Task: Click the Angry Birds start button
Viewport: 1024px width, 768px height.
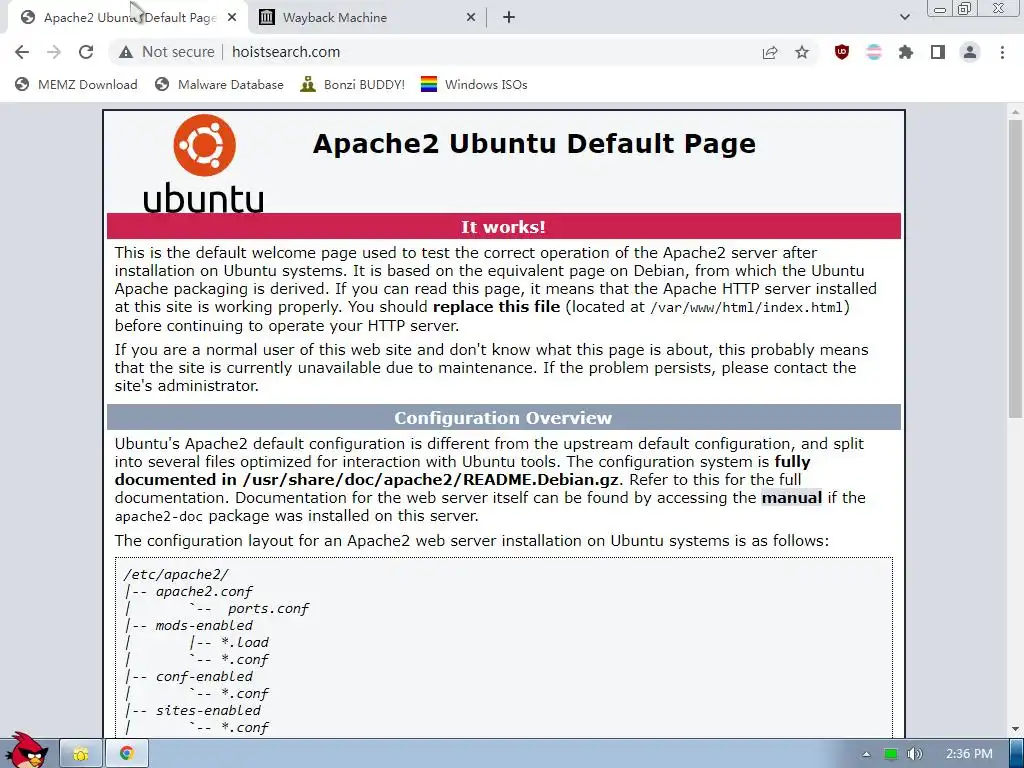Action: [25, 750]
